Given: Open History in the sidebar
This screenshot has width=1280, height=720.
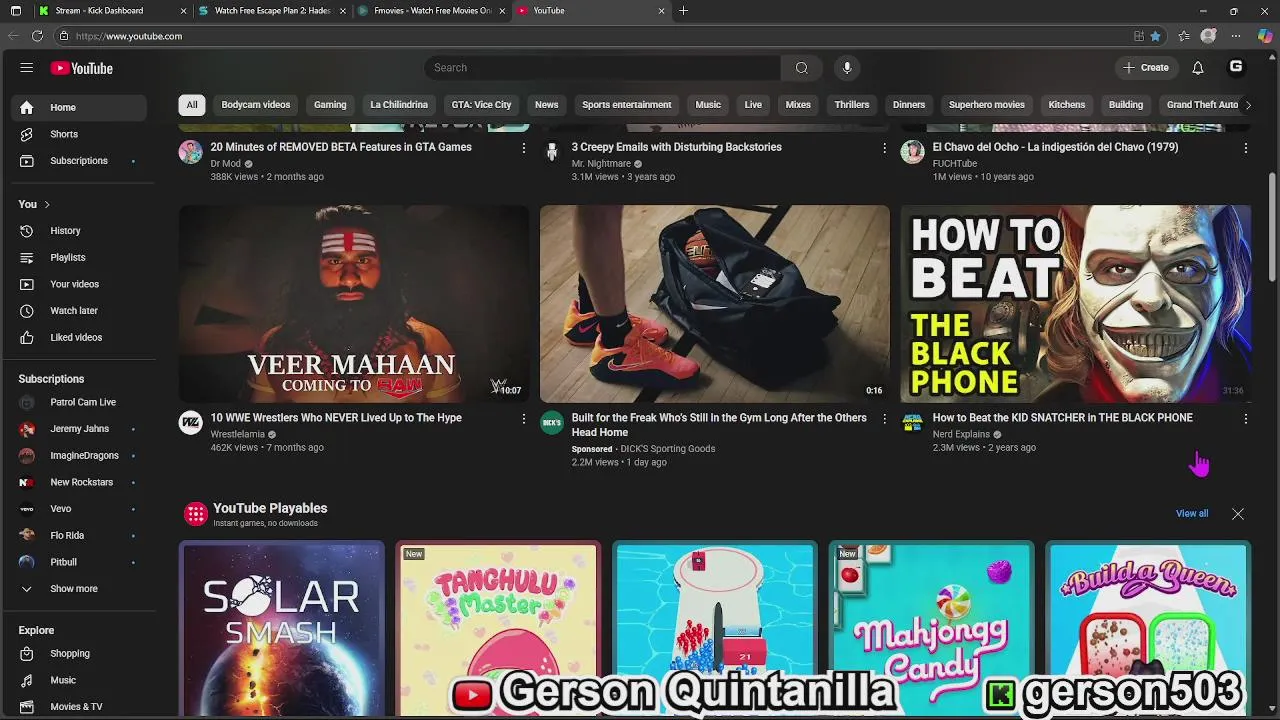Looking at the screenshot, I should [x=79, y=231].
